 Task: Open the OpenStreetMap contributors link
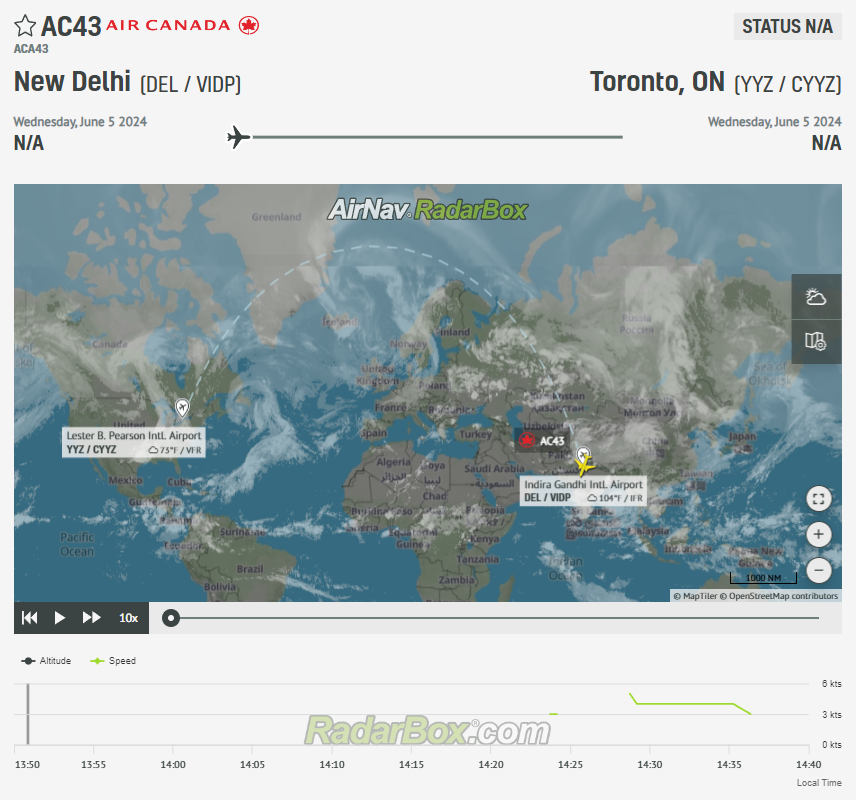point(778,596)
